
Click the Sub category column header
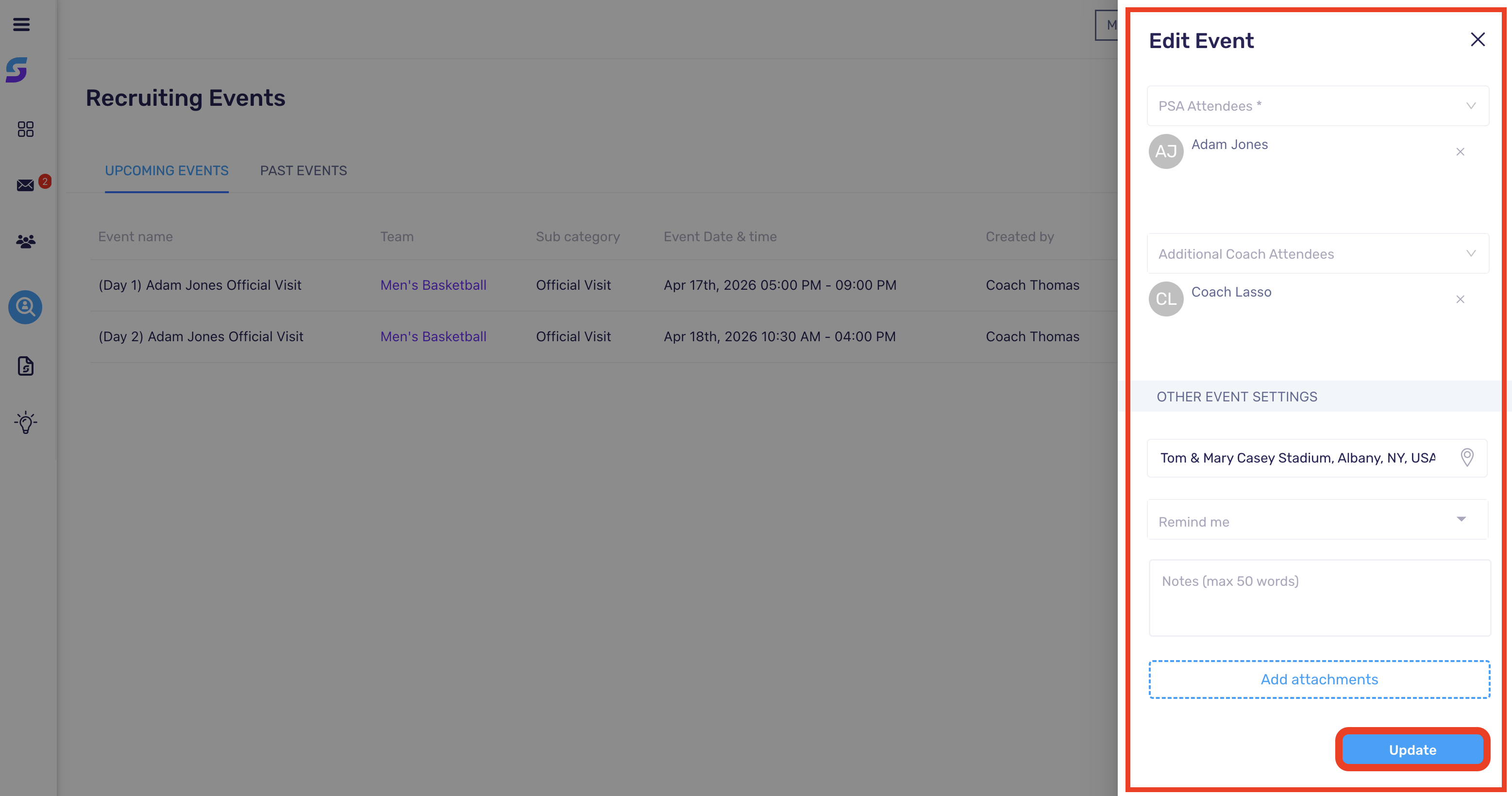coord(578,237)
